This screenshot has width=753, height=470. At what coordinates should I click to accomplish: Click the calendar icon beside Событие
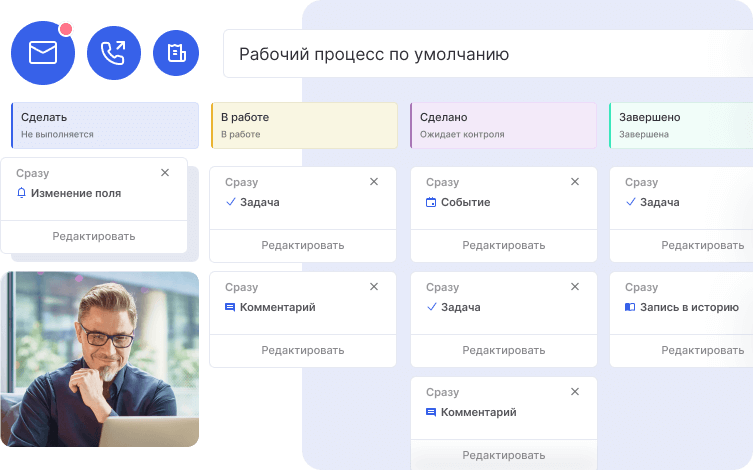pyautogui.click(x=431, y=202)
